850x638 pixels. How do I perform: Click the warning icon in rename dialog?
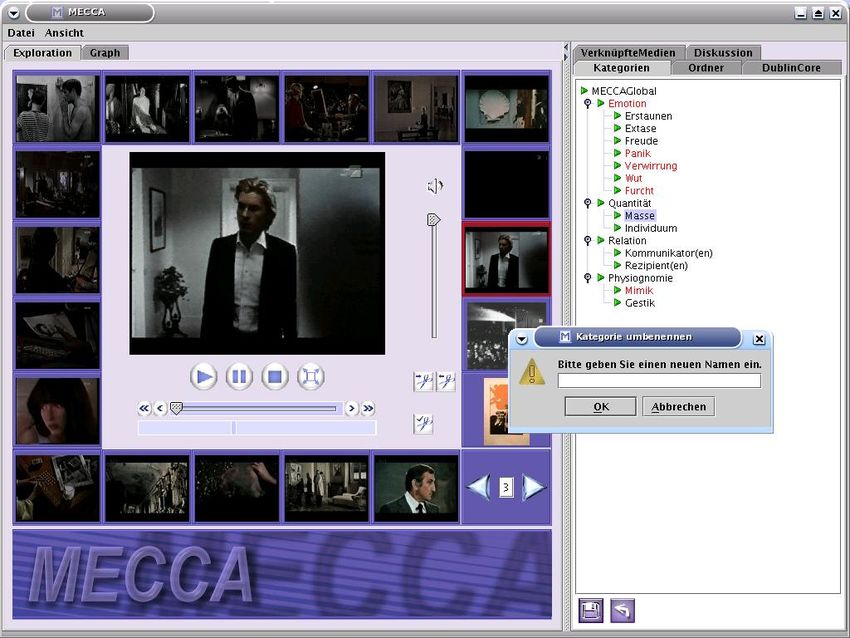pos(532,372)
